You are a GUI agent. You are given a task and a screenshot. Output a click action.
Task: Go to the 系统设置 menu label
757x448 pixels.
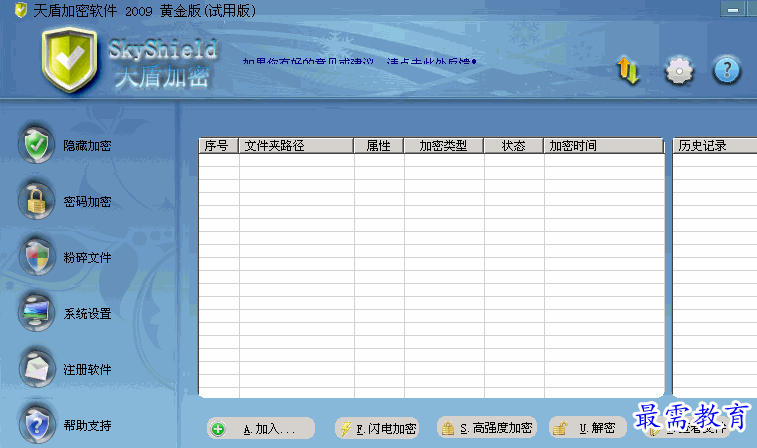pos(87,314)
